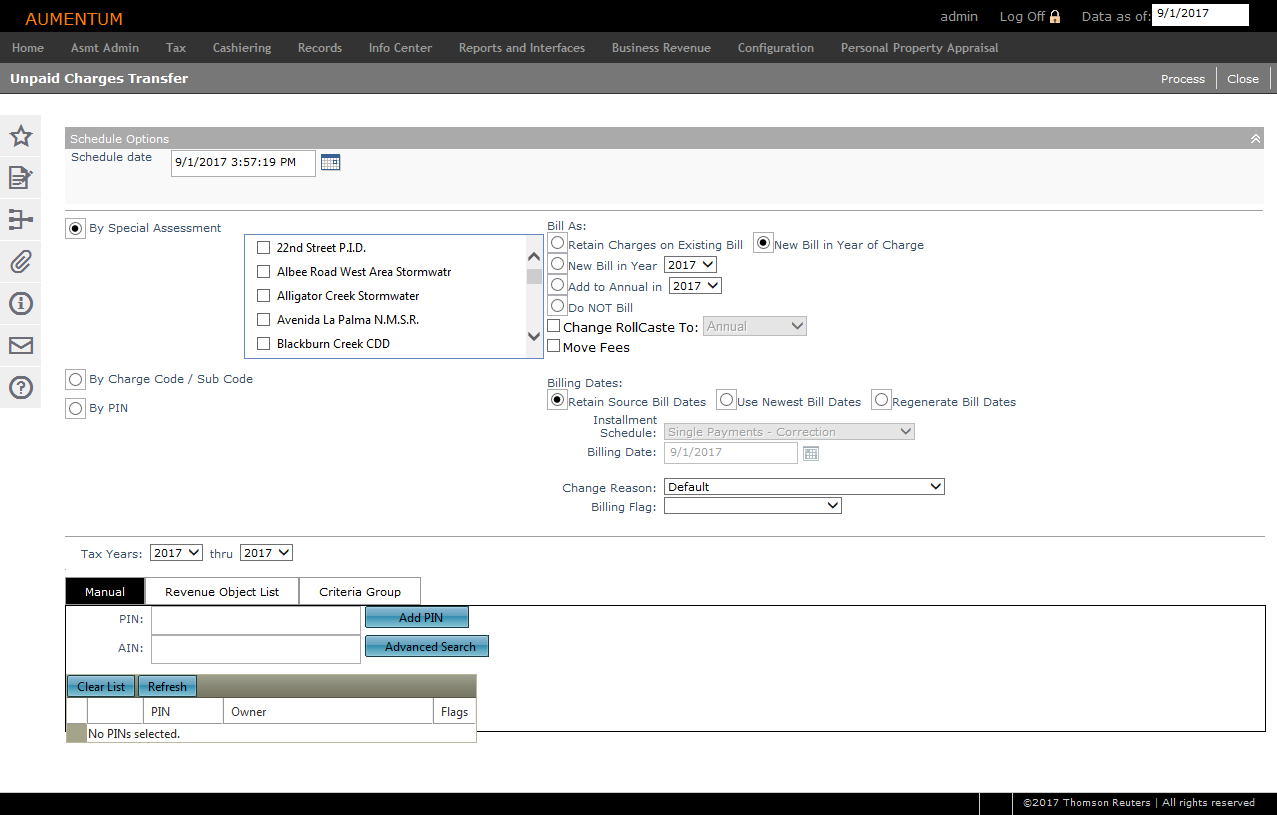The image size is (1277, 815).
Task: Open the Configuration menu
Action: tap(776, 48)
